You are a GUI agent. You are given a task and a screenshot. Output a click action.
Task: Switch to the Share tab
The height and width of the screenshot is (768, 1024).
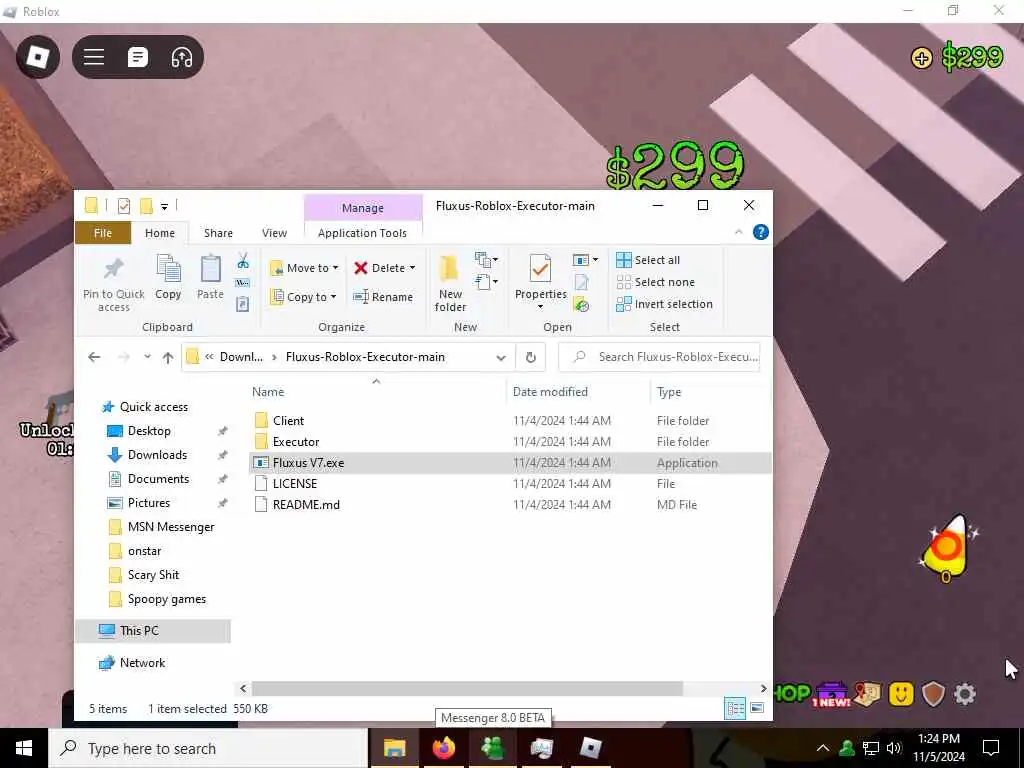pos(218,233)
